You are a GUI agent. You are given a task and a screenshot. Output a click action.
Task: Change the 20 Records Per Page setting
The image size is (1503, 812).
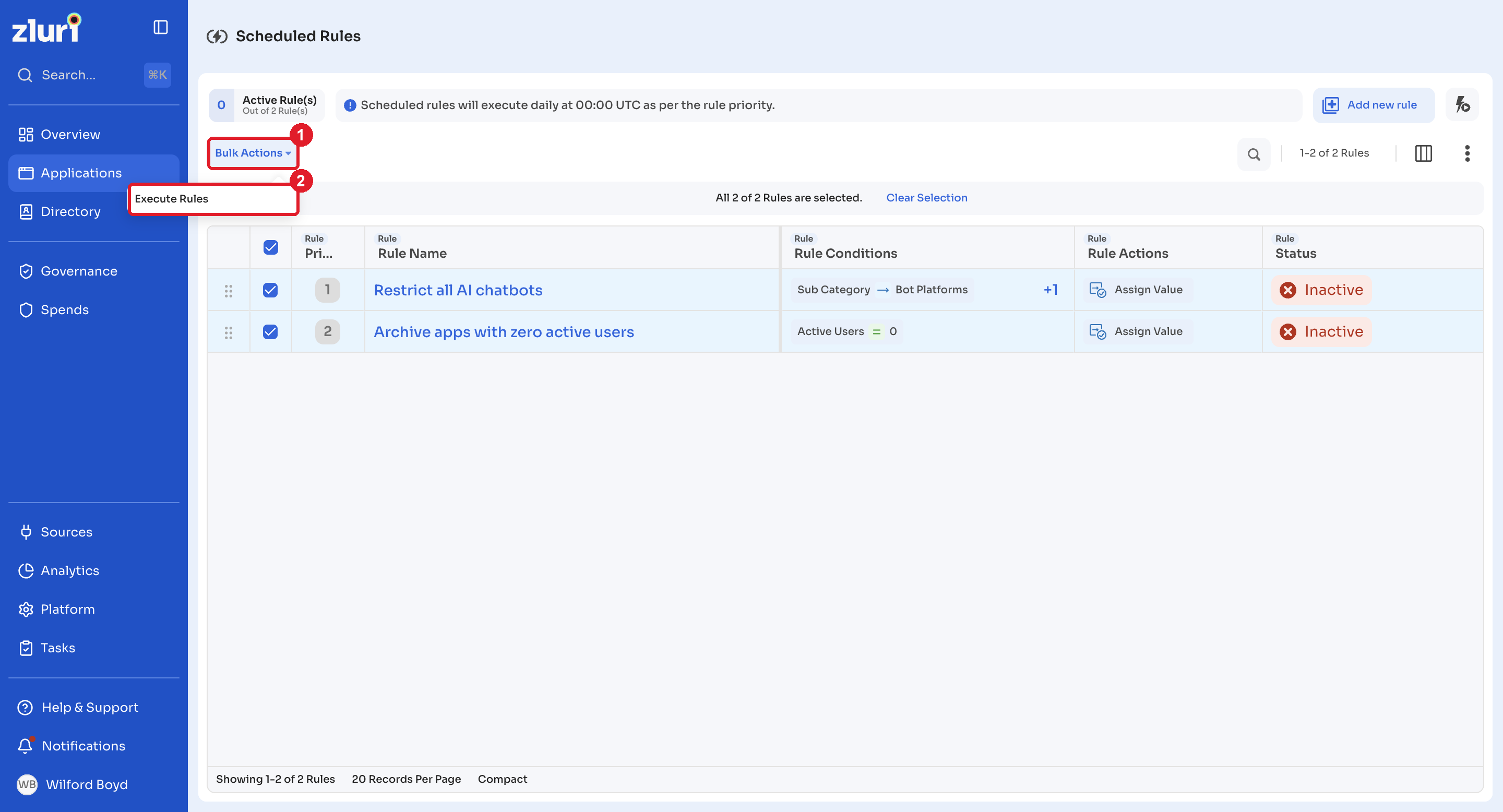click(406, 779)
